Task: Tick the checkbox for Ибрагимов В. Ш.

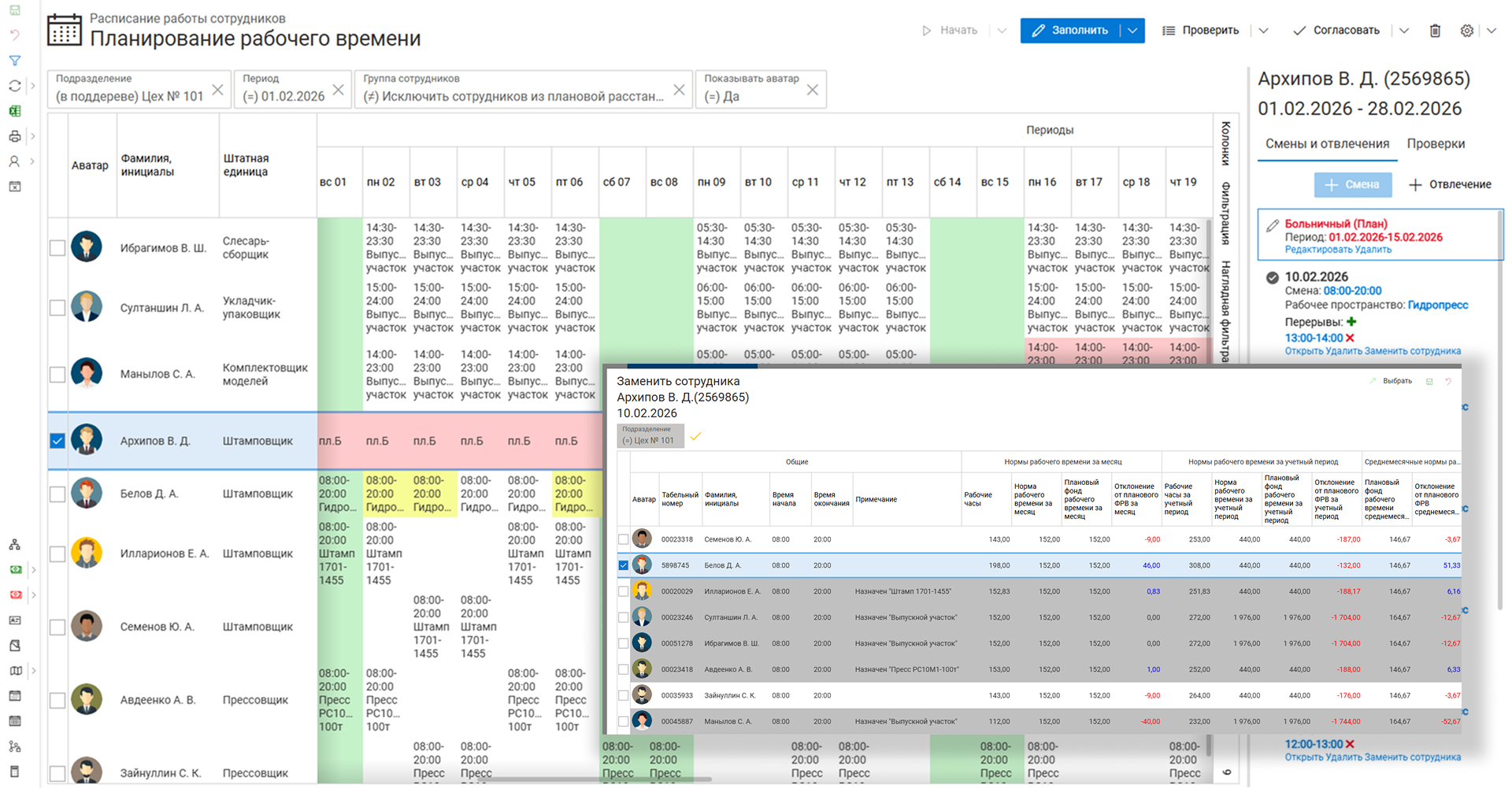Action: pyautogui.click(x=57, y=248)
